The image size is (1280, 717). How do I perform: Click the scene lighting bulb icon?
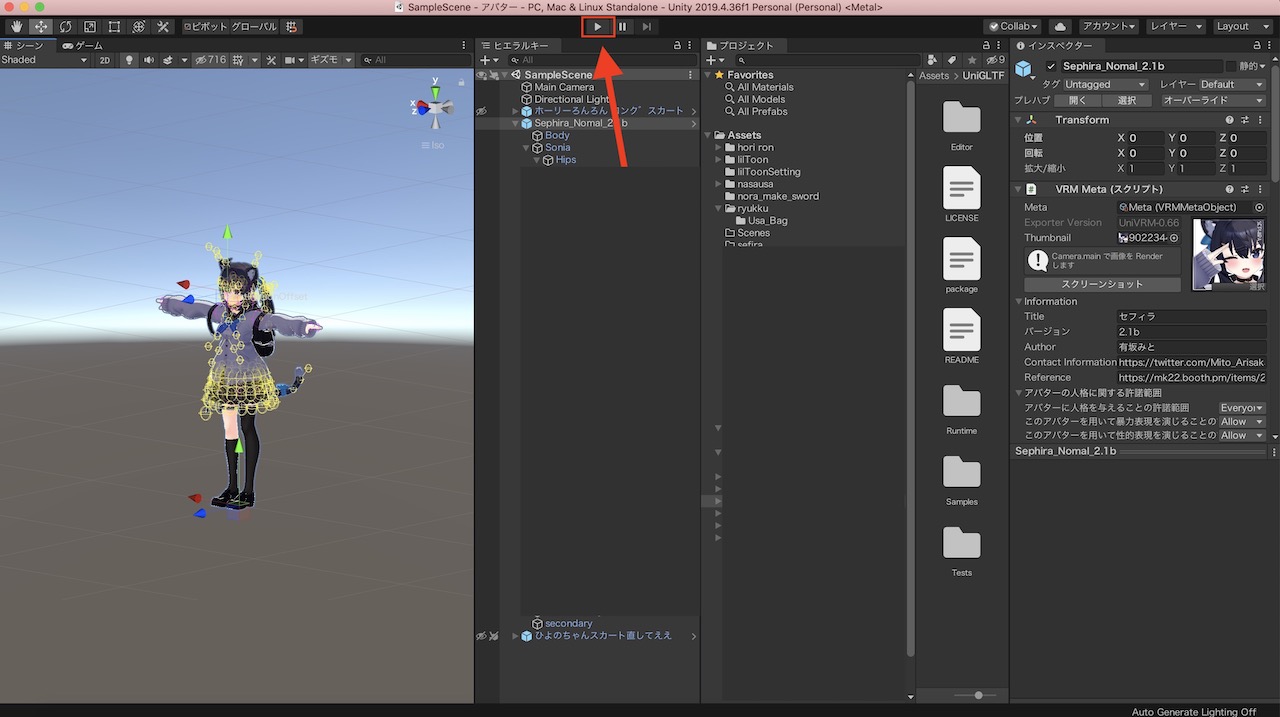[130, 60]
